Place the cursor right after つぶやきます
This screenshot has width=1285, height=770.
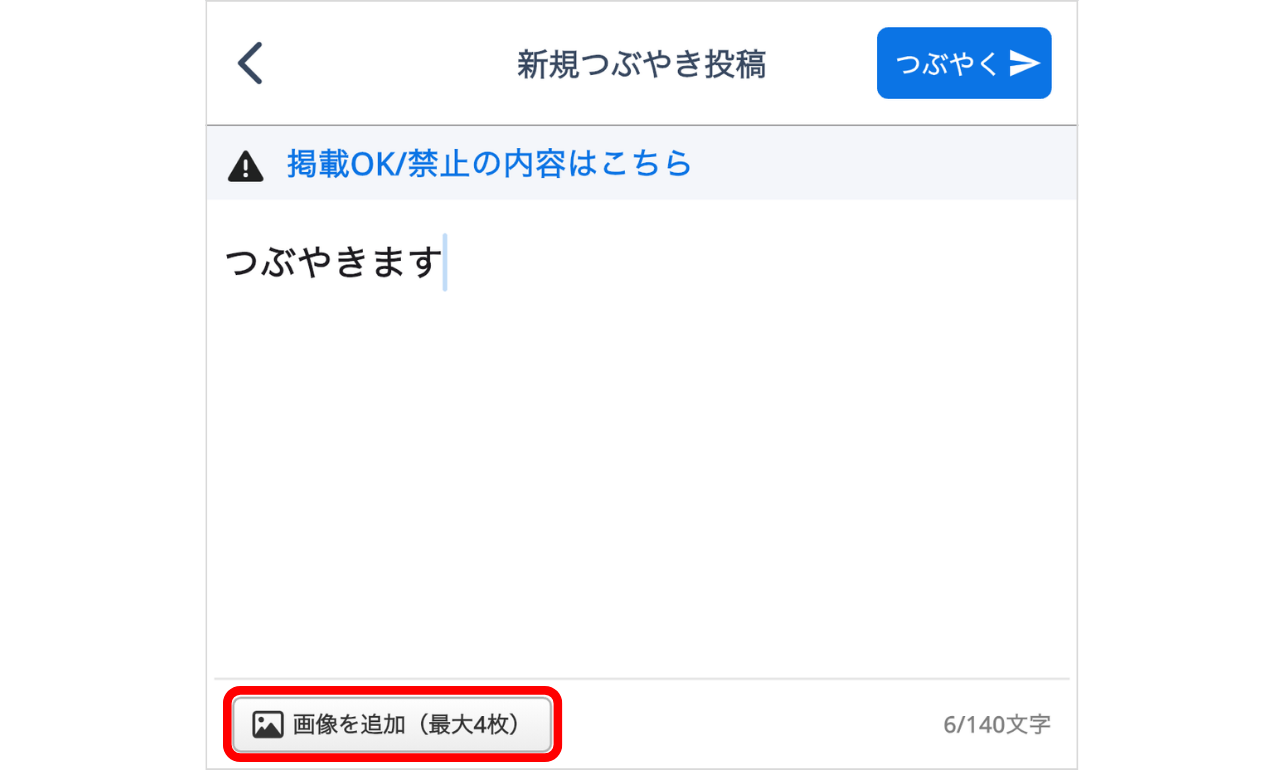pyautogui.click(x=444, y=263)
